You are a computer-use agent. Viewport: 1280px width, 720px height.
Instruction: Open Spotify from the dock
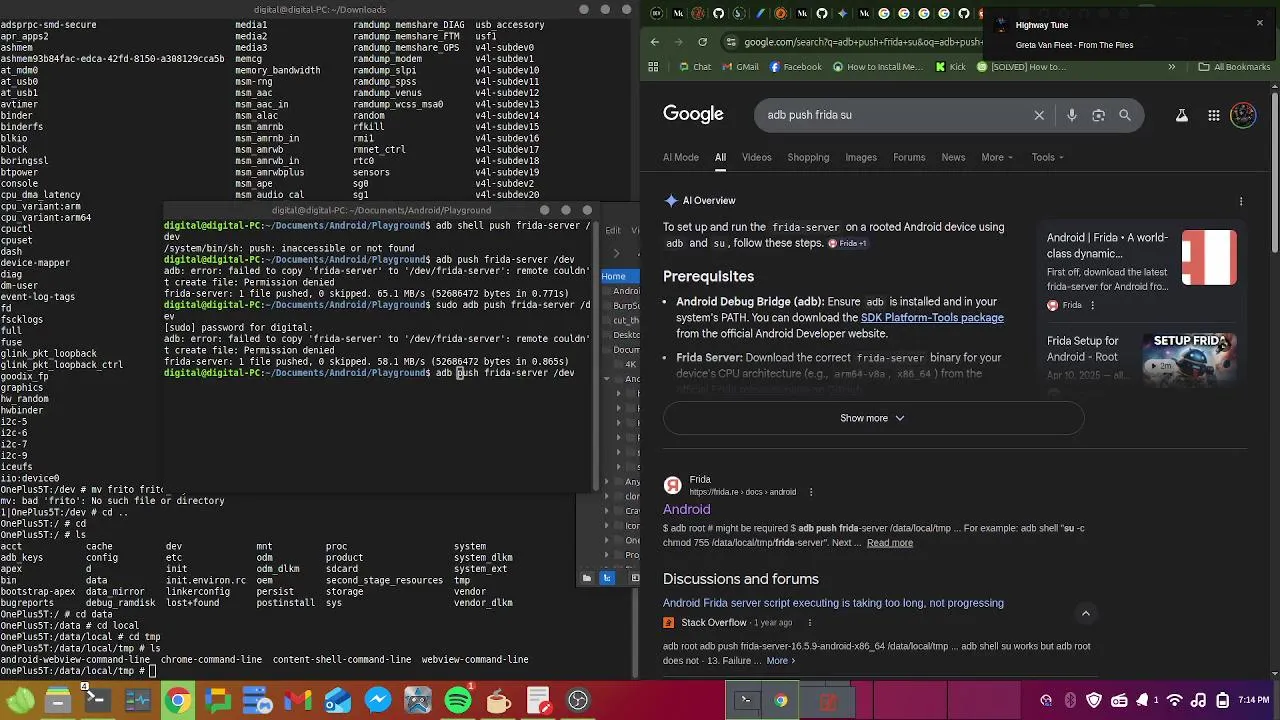click(458, 700)
